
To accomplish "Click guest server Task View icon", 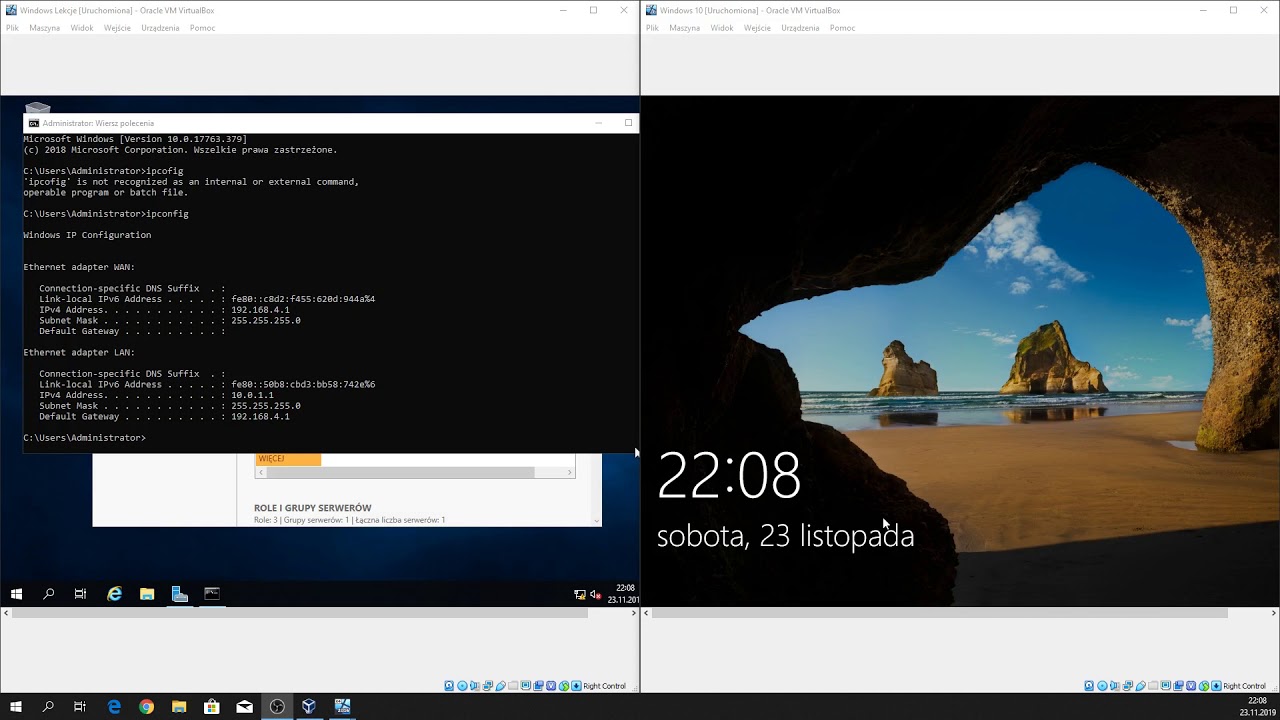I will click(x=80, y=594).
